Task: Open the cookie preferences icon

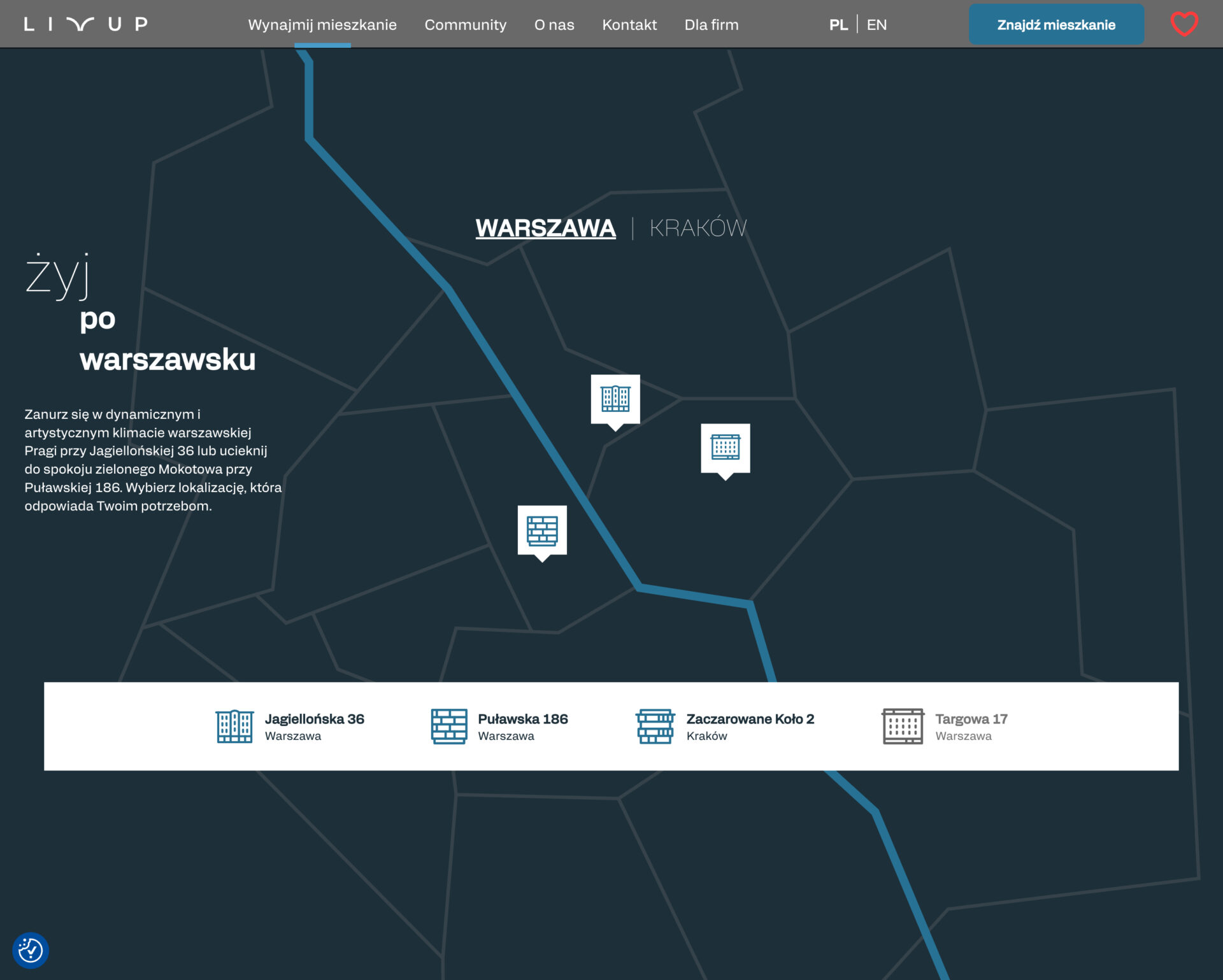Action: (x=31, y=950)
